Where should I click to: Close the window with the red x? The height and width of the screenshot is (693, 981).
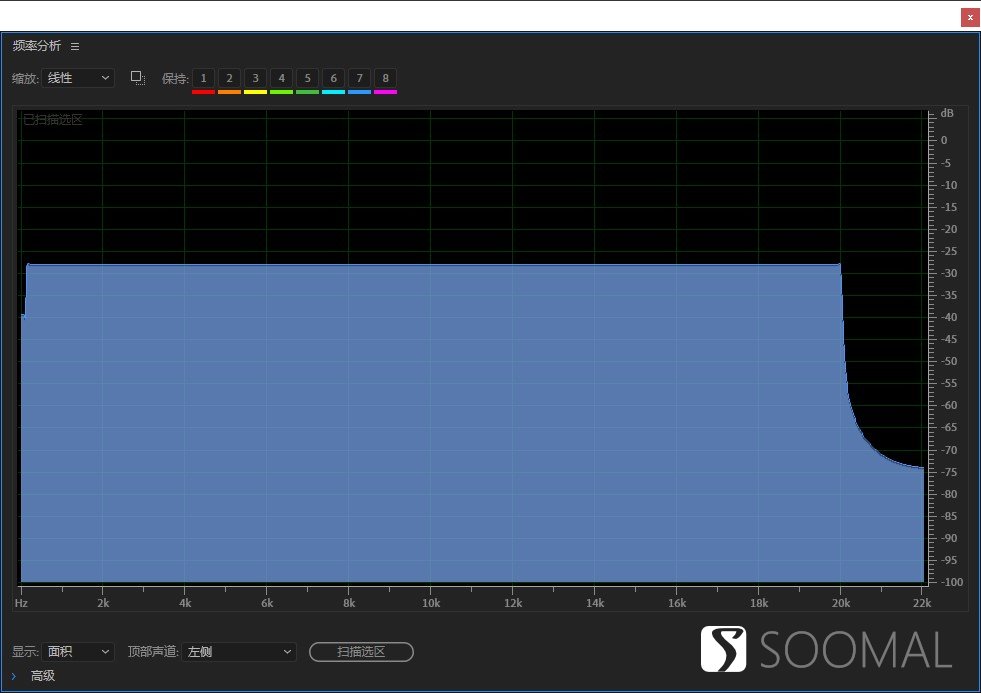969,17
